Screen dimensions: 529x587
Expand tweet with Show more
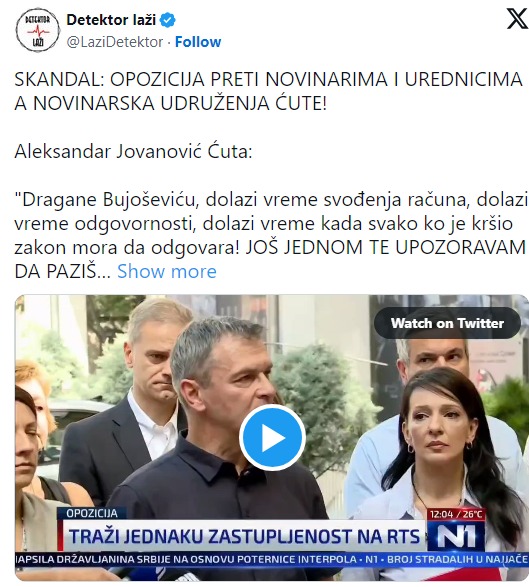(167, 271)
